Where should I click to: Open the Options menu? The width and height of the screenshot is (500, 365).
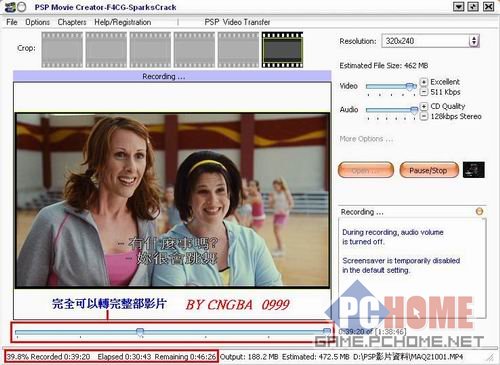37,22
